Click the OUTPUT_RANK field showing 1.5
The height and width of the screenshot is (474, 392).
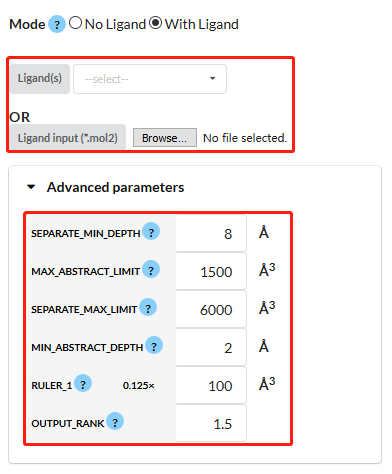coord(211,423)
